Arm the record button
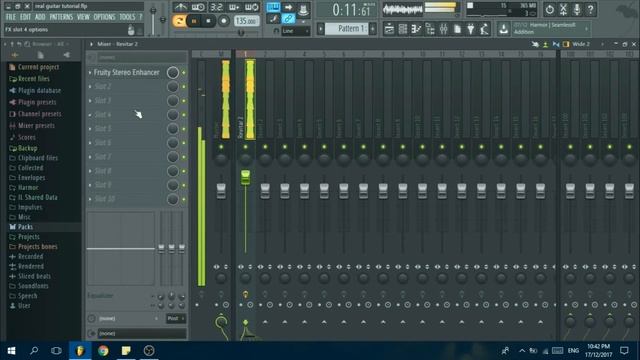This screenshot has height=360, width=640. click(x=224, y=21)
